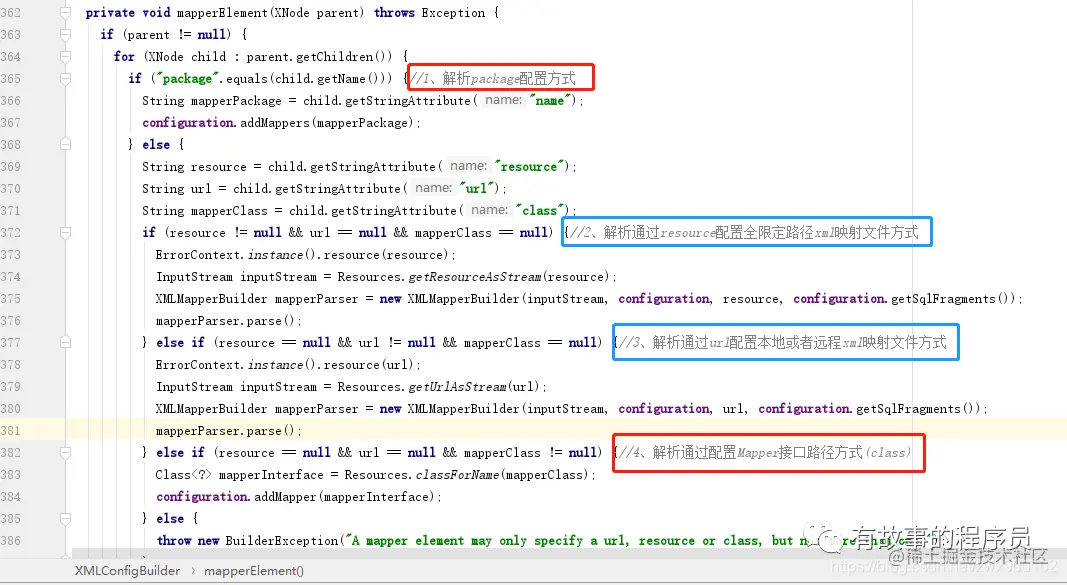Click the "resource" string literal on line 369
Image resolution: width=1067 pixels, height=585 pixels.
(x=529, y=167)
